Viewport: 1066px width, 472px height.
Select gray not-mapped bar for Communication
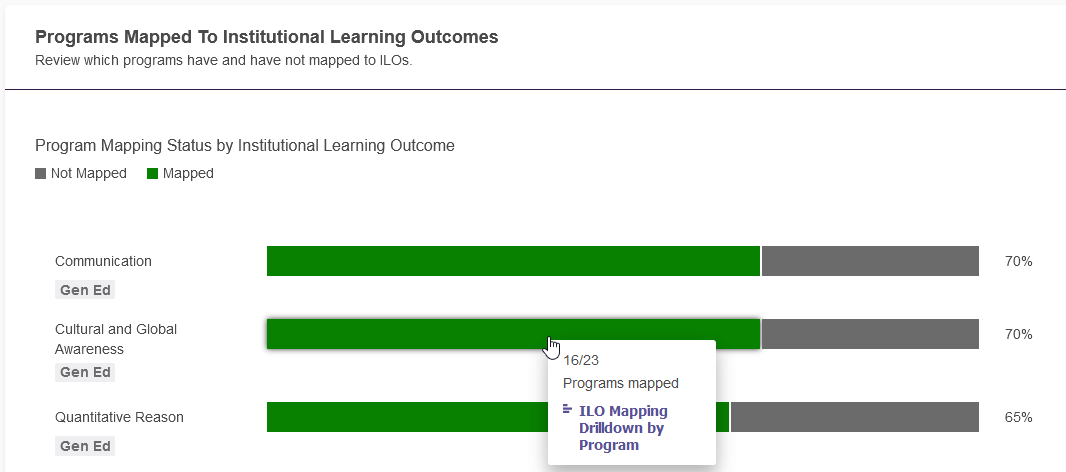[x=870, y=261]
